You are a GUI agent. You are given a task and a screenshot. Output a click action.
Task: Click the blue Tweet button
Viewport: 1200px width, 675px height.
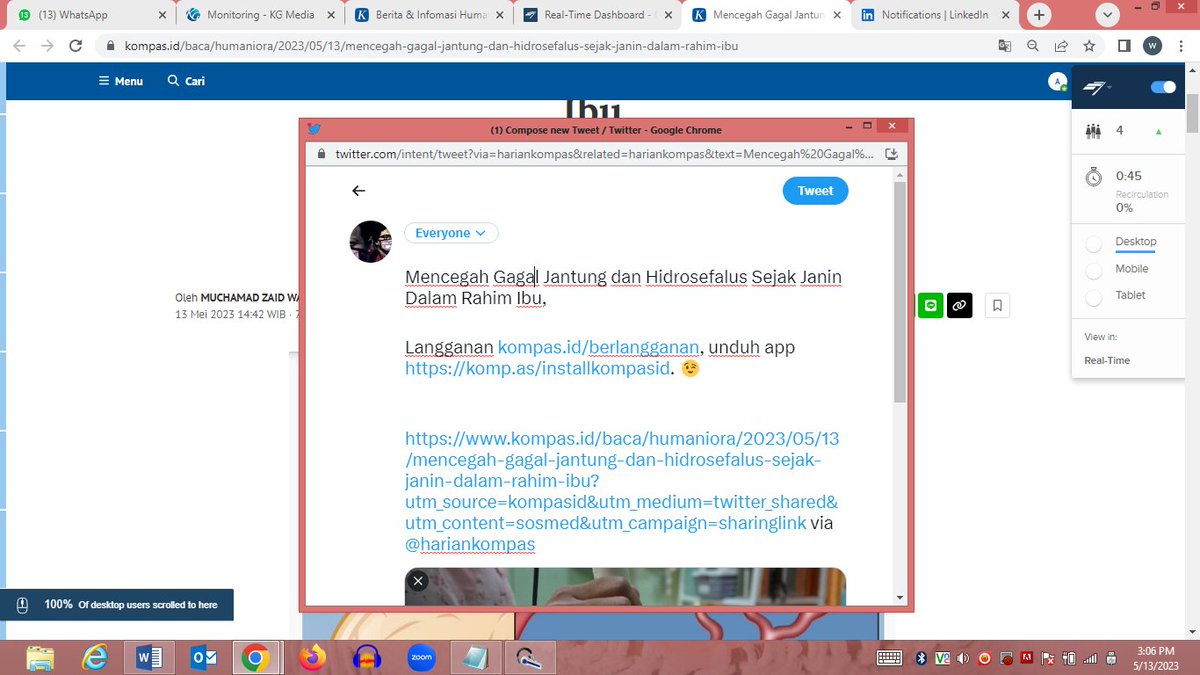[x=815, y=190]
